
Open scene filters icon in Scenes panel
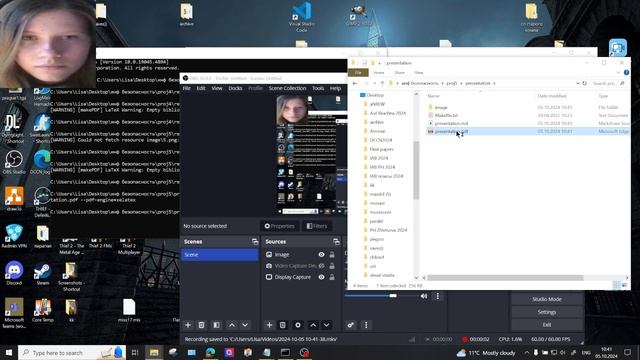(x=216, y=325)
